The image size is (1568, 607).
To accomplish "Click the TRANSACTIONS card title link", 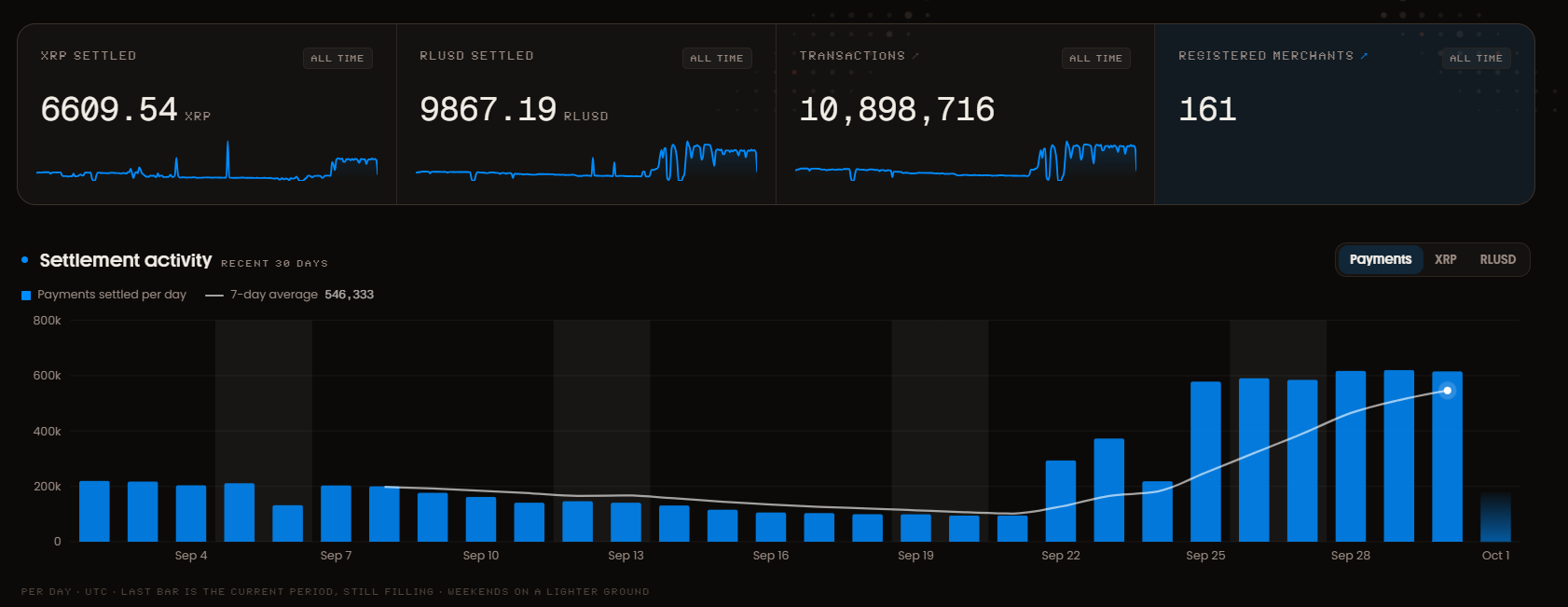I will point(852,56).
